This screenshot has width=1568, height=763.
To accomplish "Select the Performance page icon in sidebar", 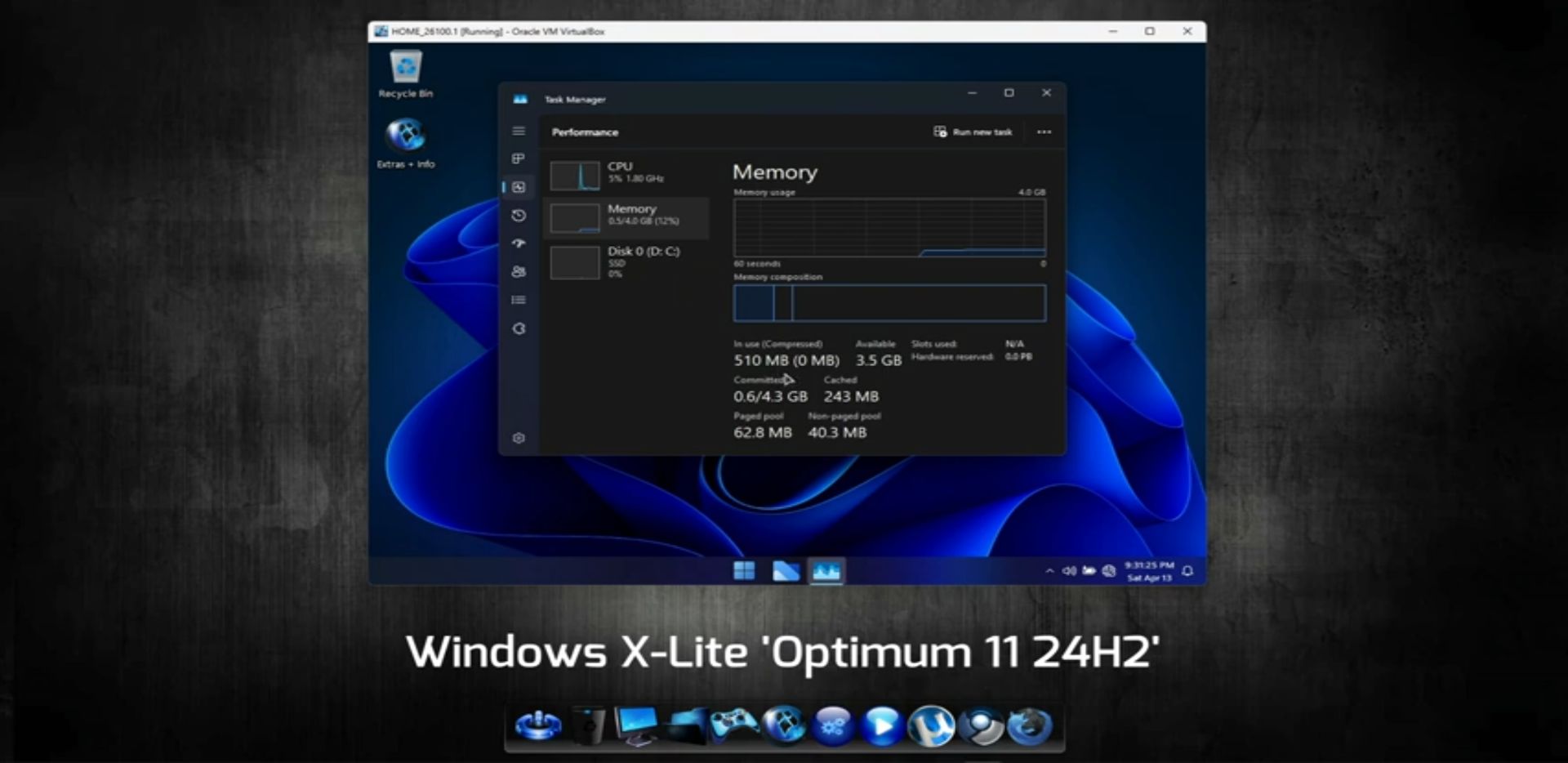I will pos(519,187).
